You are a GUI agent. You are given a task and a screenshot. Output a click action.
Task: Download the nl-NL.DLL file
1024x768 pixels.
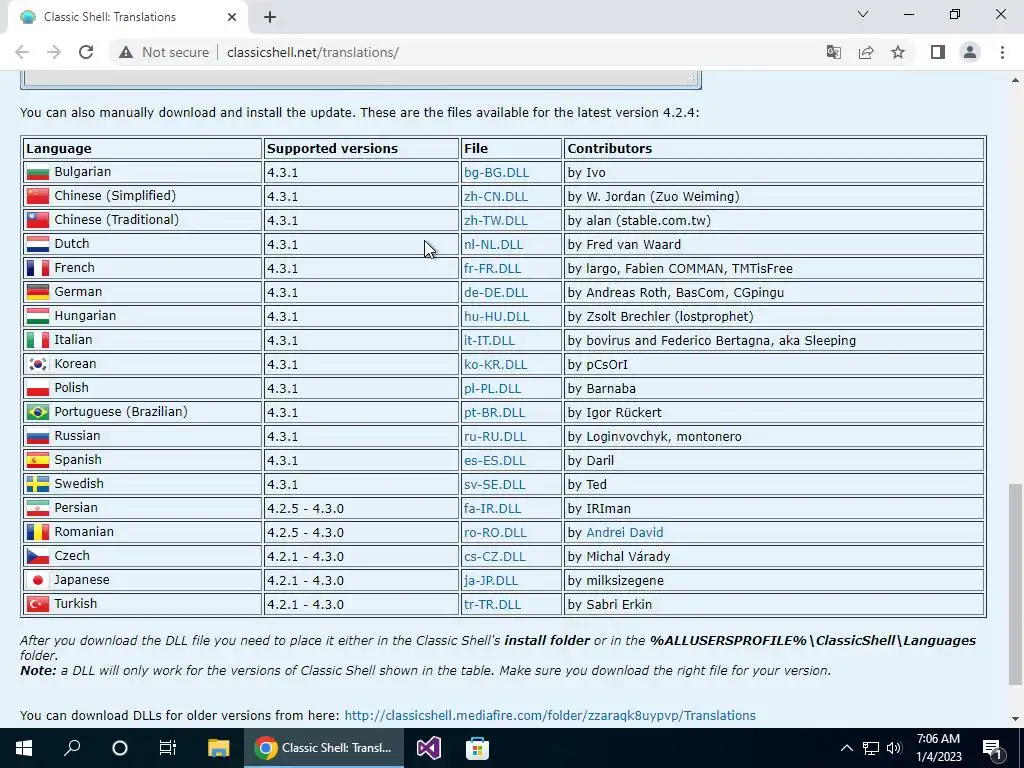pyautogui.click(x=493, y=245)
